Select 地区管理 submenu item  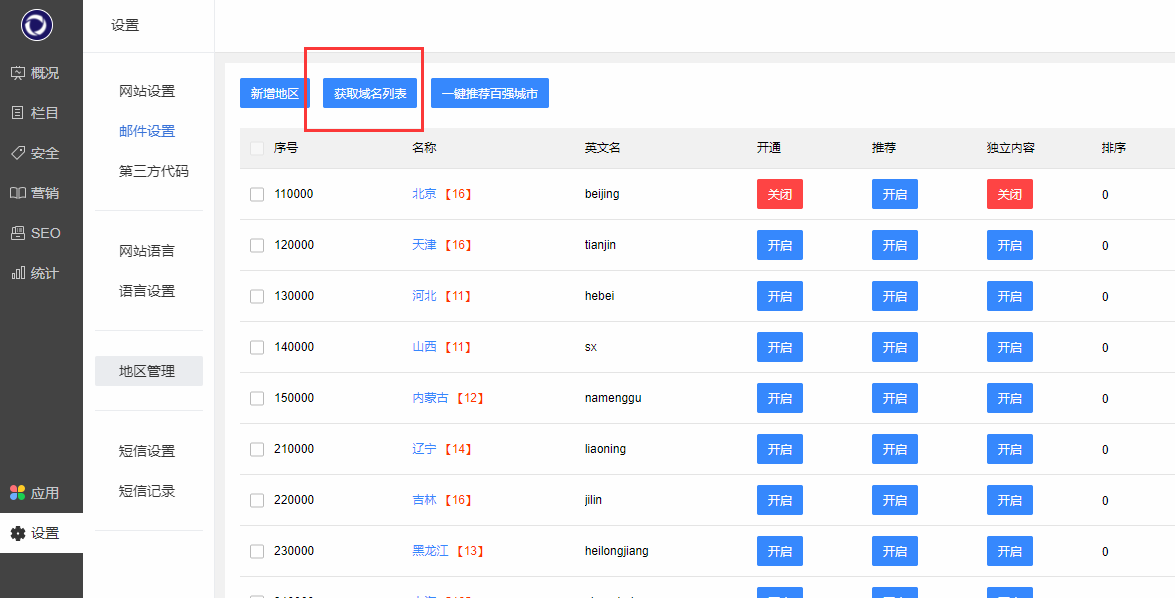click(x=148, y=371)
